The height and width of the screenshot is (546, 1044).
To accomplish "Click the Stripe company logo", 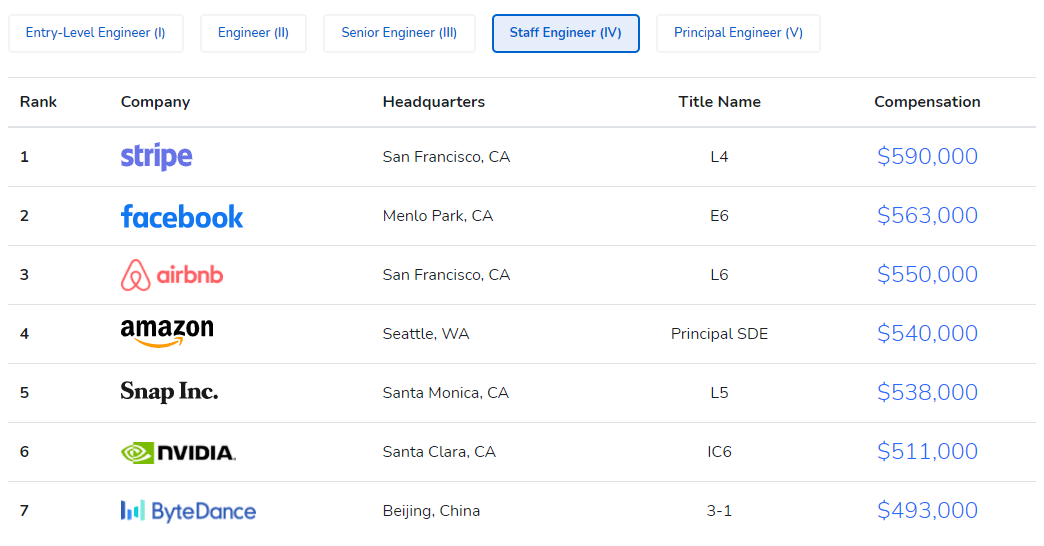I will coord(156,157).
